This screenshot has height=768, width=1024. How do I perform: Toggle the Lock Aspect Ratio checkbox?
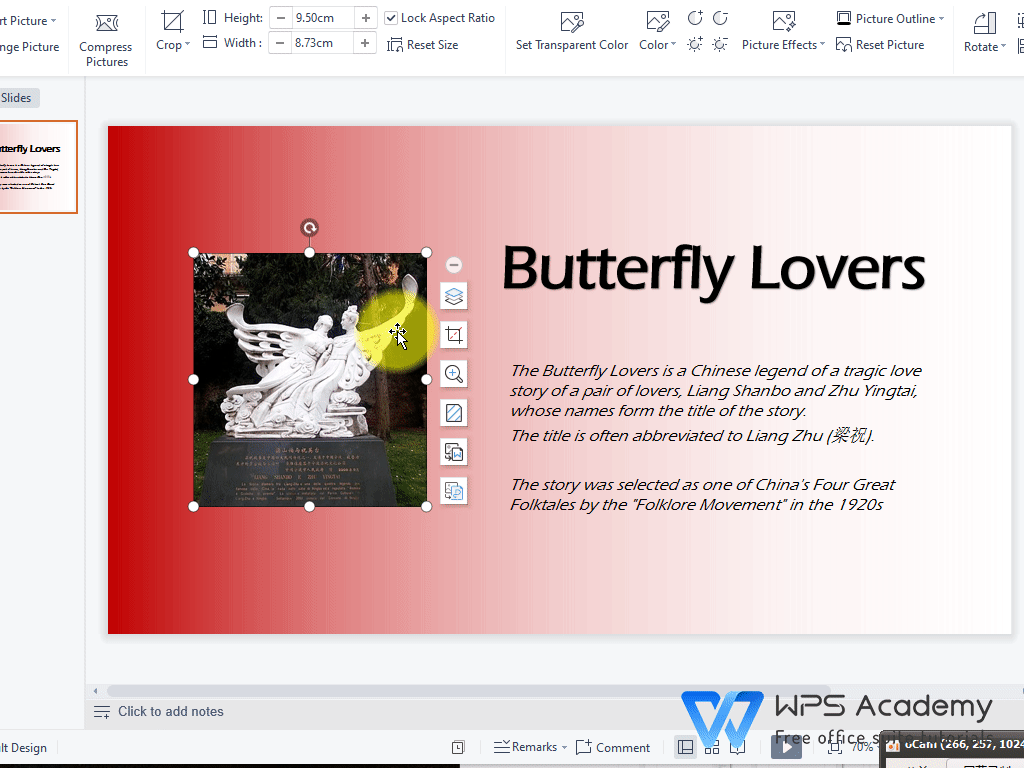click(390, 17)
